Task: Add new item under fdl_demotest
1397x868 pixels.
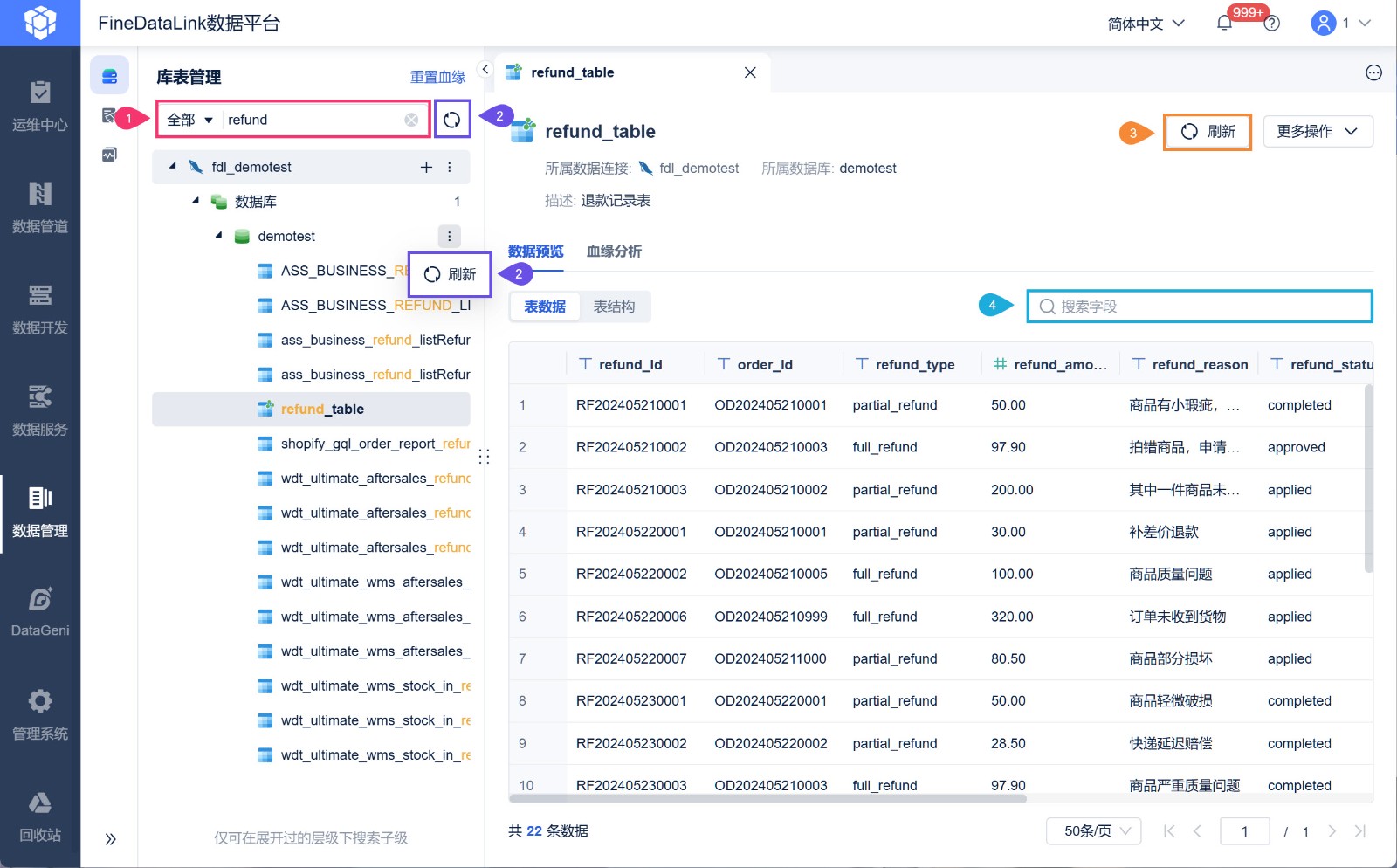Action: (426, 167)
